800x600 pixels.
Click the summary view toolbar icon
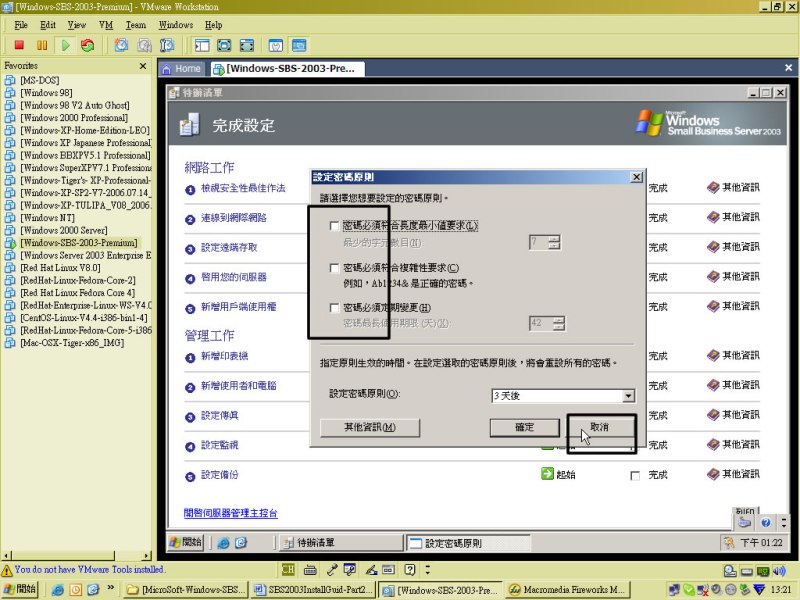click(x=276, y=45)
